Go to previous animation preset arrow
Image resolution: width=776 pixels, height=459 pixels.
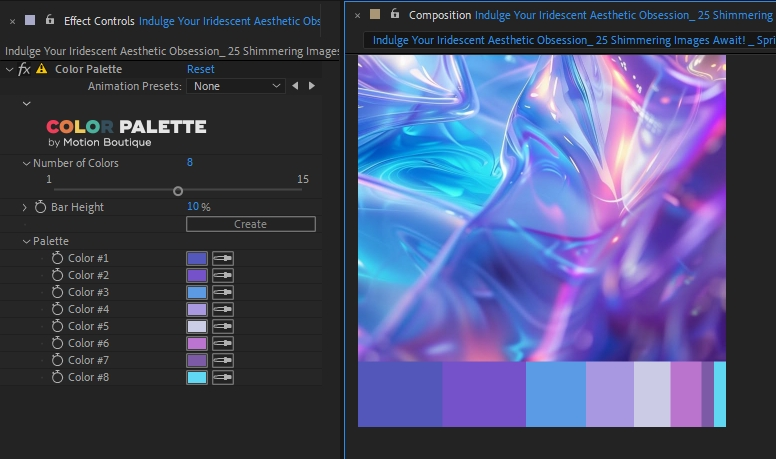(x=295, y=86)
